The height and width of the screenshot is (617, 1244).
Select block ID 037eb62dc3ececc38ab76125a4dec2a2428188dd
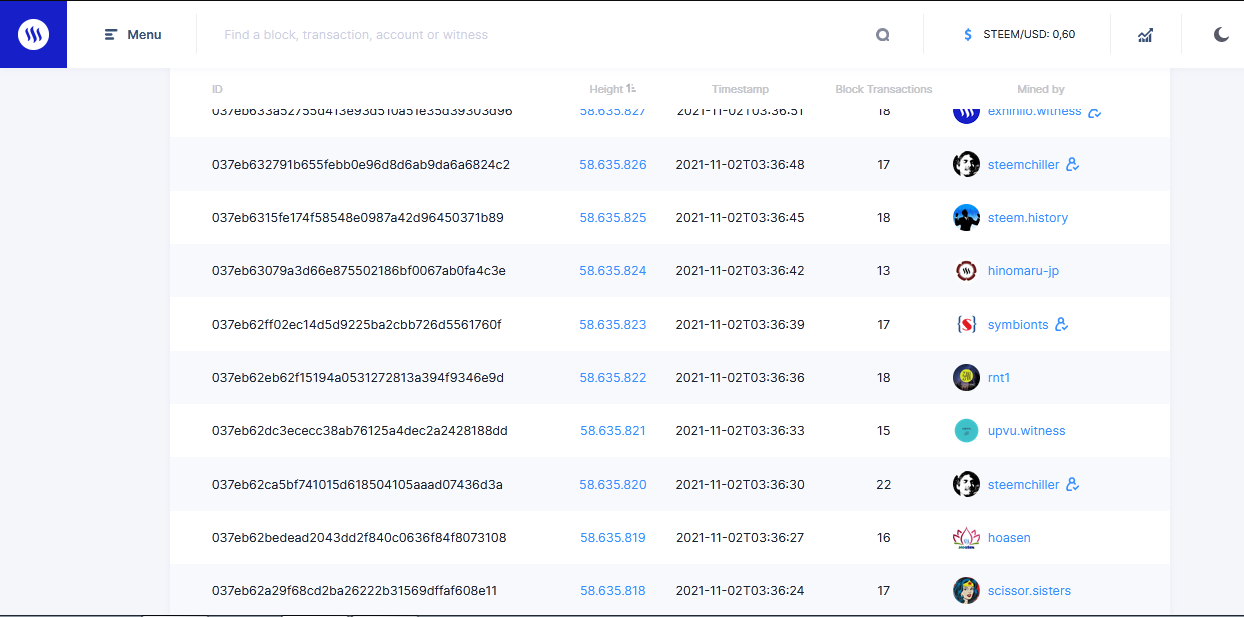[360, 431]
